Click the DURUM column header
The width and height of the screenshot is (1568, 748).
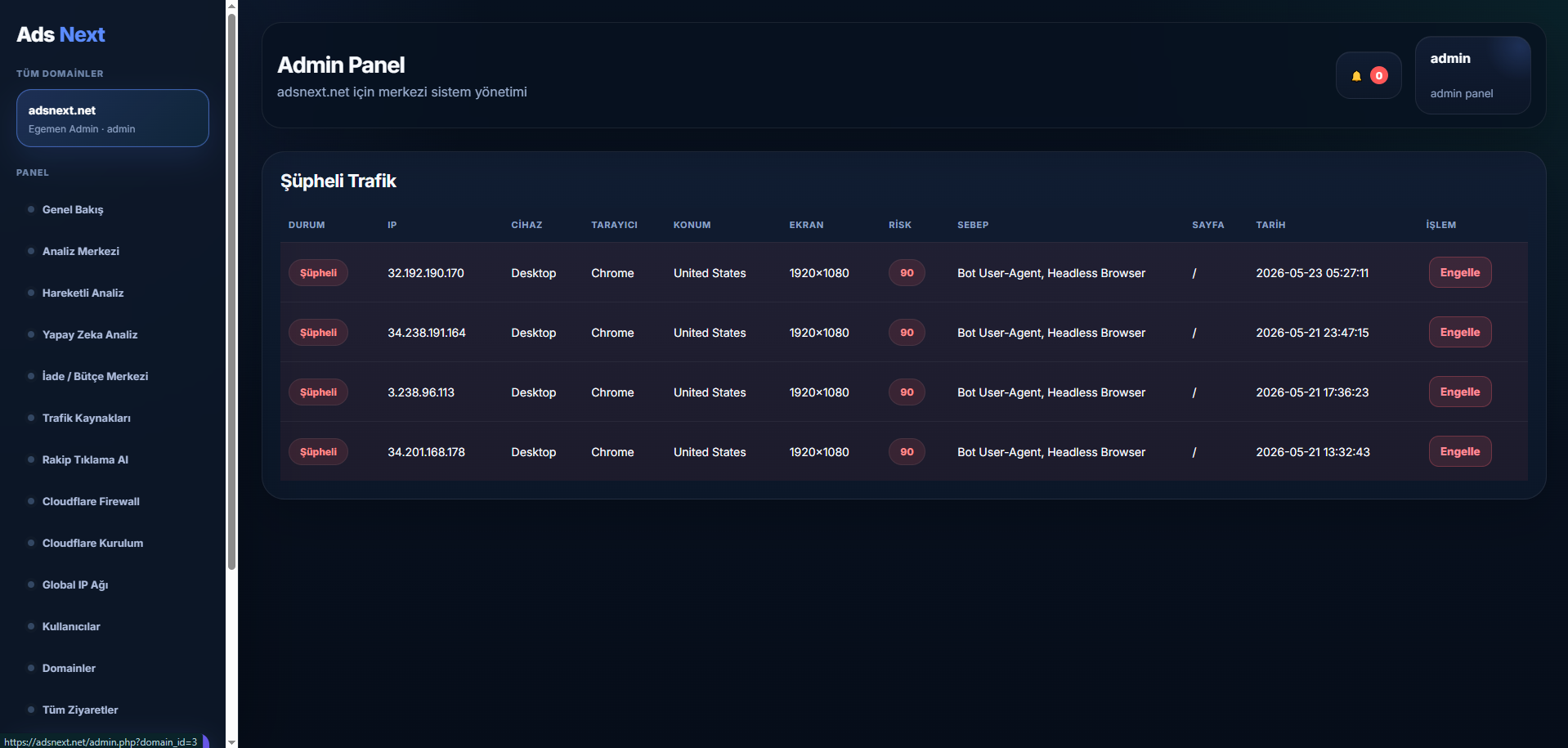[307, 225]
